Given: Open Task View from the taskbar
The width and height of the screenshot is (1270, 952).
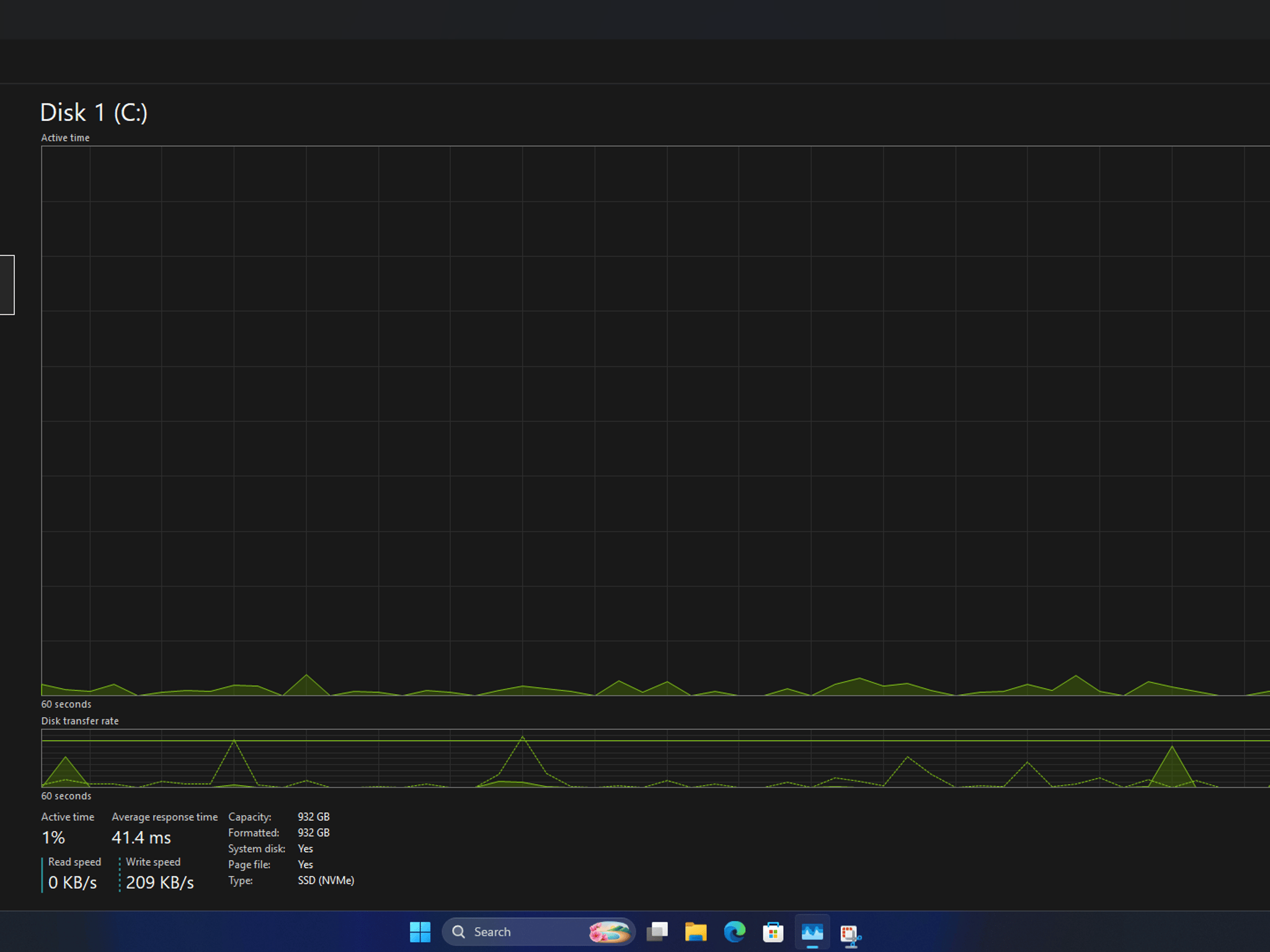Looking at the screenshot, I should [657, 932].
